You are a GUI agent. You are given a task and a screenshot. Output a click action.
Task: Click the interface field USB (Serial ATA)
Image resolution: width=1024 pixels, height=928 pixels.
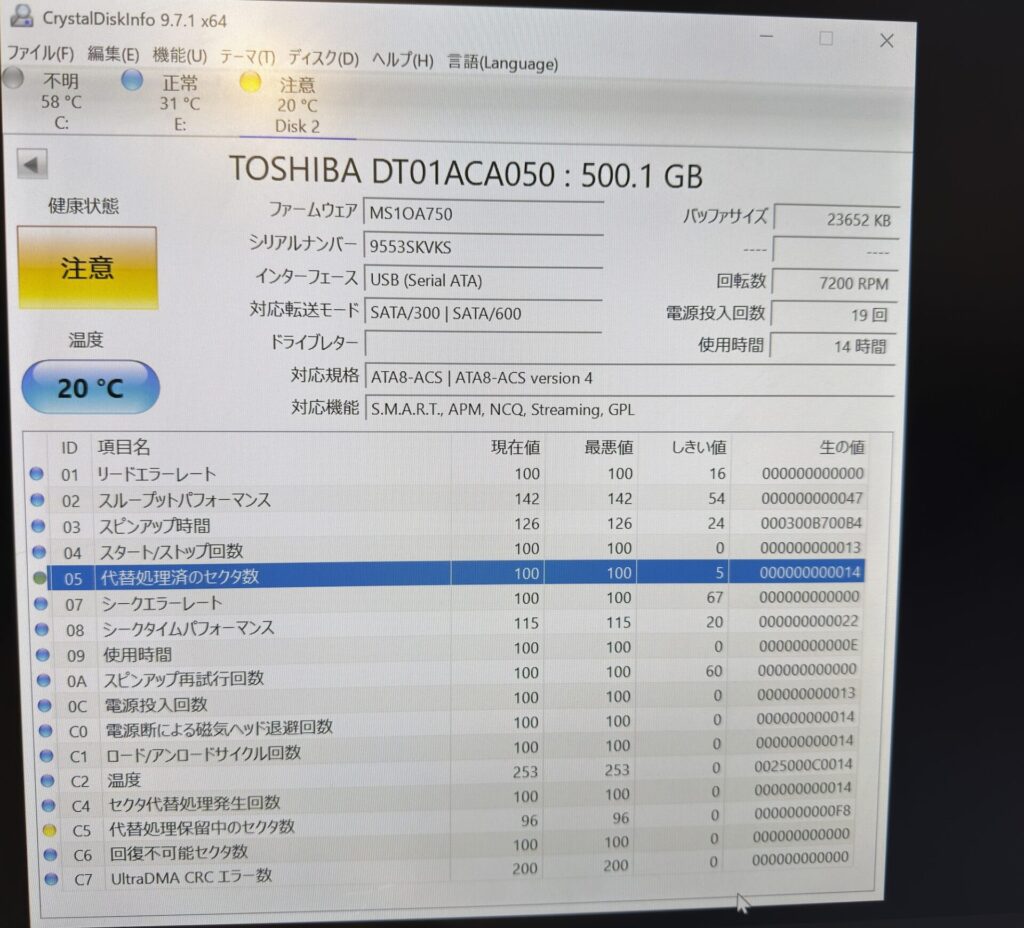[x=483, y=280]
